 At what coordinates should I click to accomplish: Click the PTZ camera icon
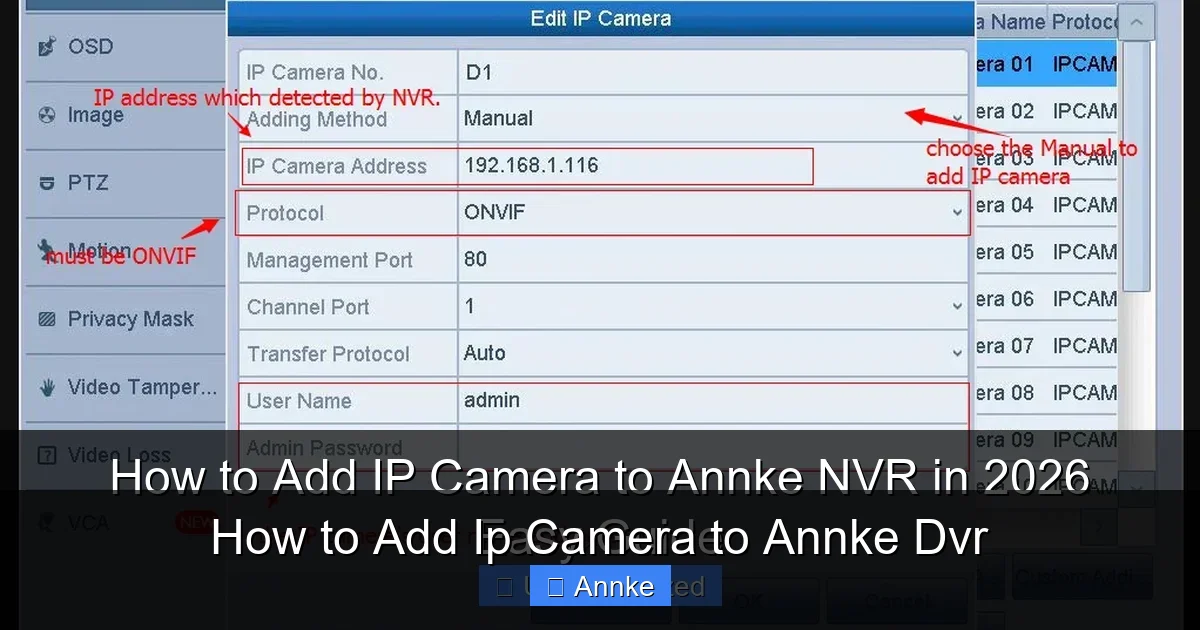(x=46, y=183)
